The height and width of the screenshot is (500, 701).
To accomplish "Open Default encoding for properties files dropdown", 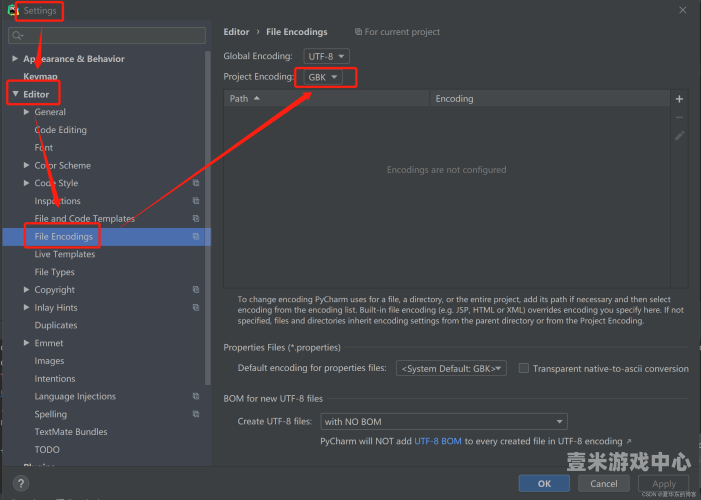I will (451, 369).
